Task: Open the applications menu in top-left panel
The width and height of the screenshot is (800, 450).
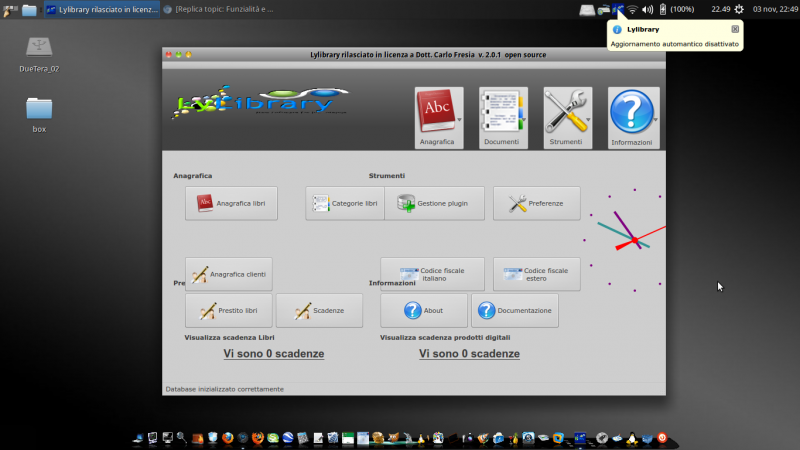Action: point(10,9)
